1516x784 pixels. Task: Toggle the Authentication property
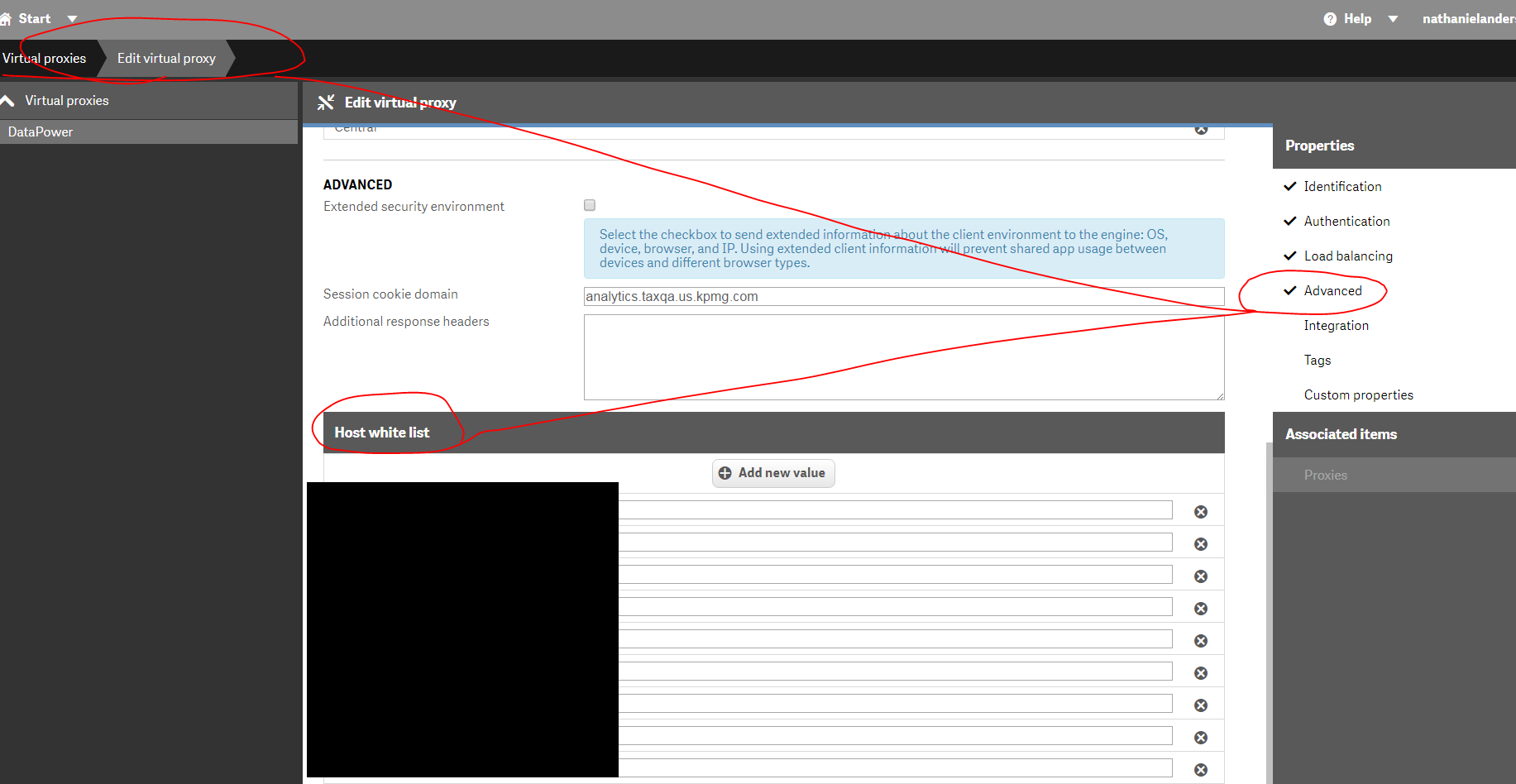pyautogui.click(x=1346, y=222)
